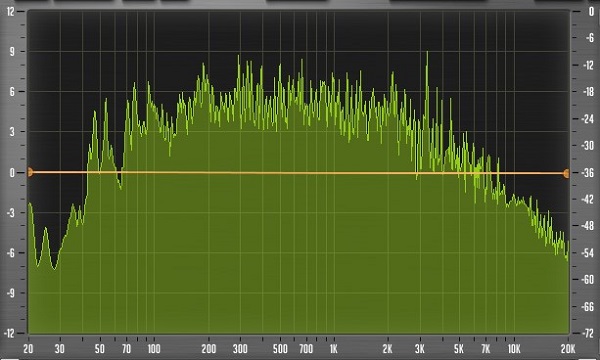
Task: Click the 500 frequency axis label
Action: [280, 349]
